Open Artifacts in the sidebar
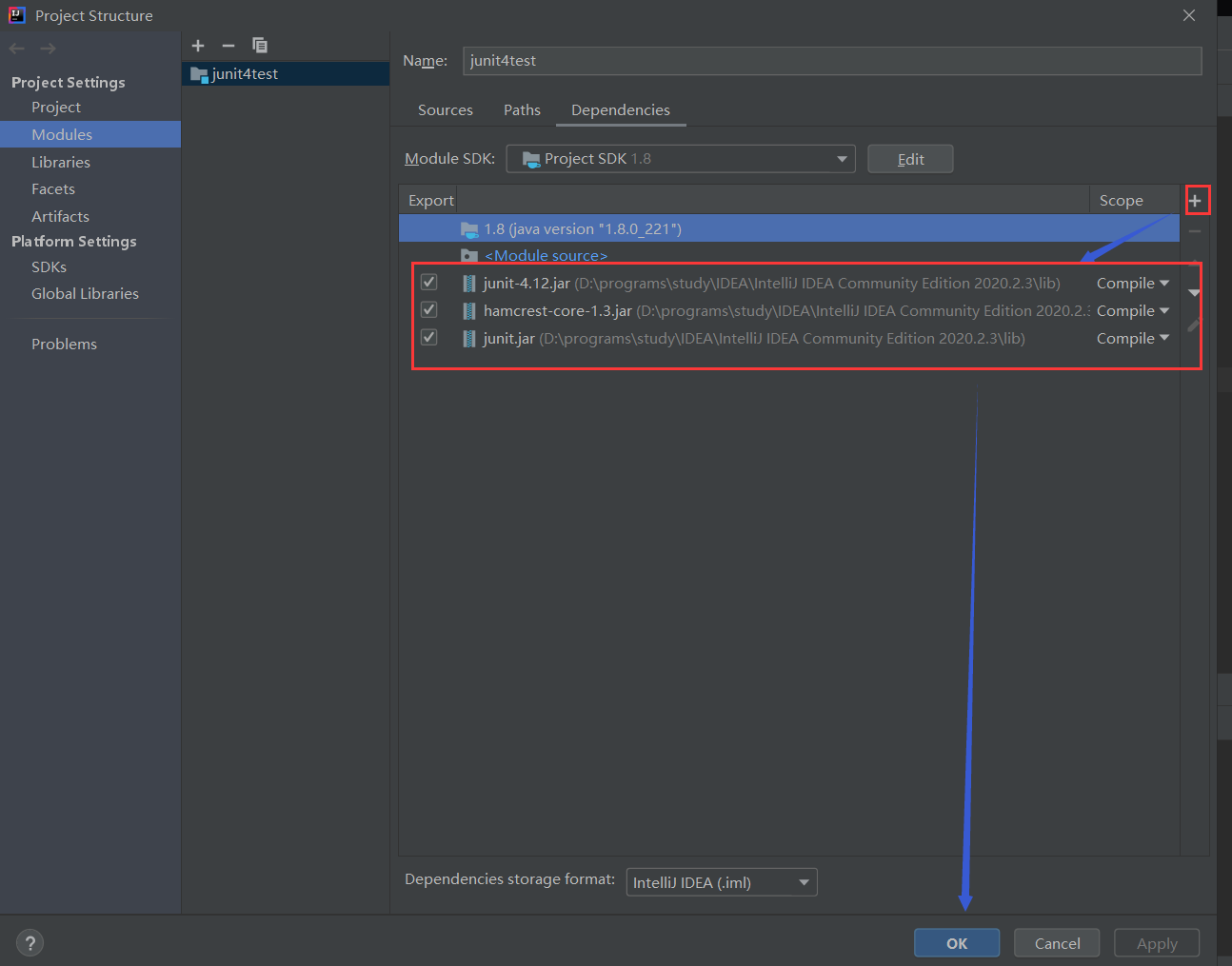Viewport: 1232px width, 966px height. (x=60, y=217)
